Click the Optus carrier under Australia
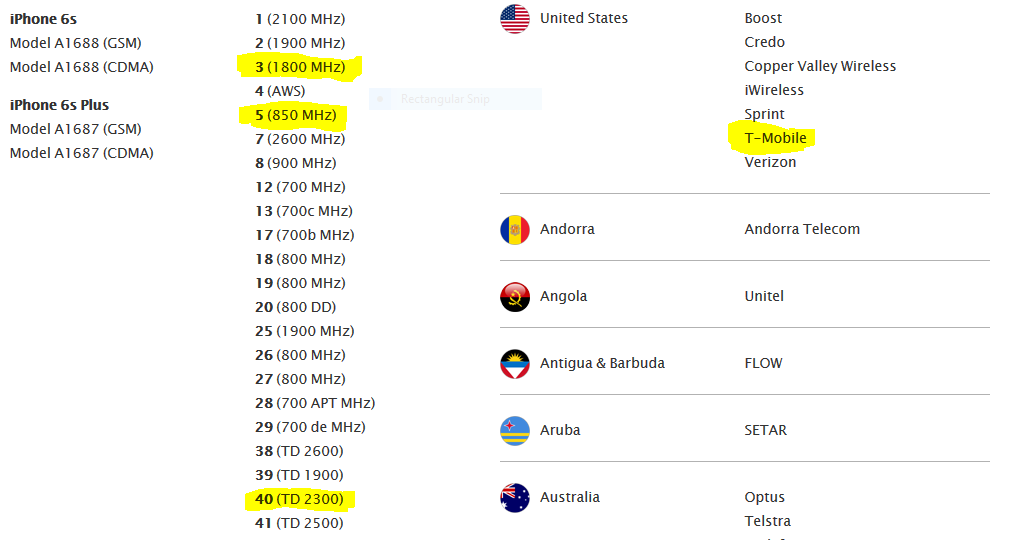 [x=764, y=497]
